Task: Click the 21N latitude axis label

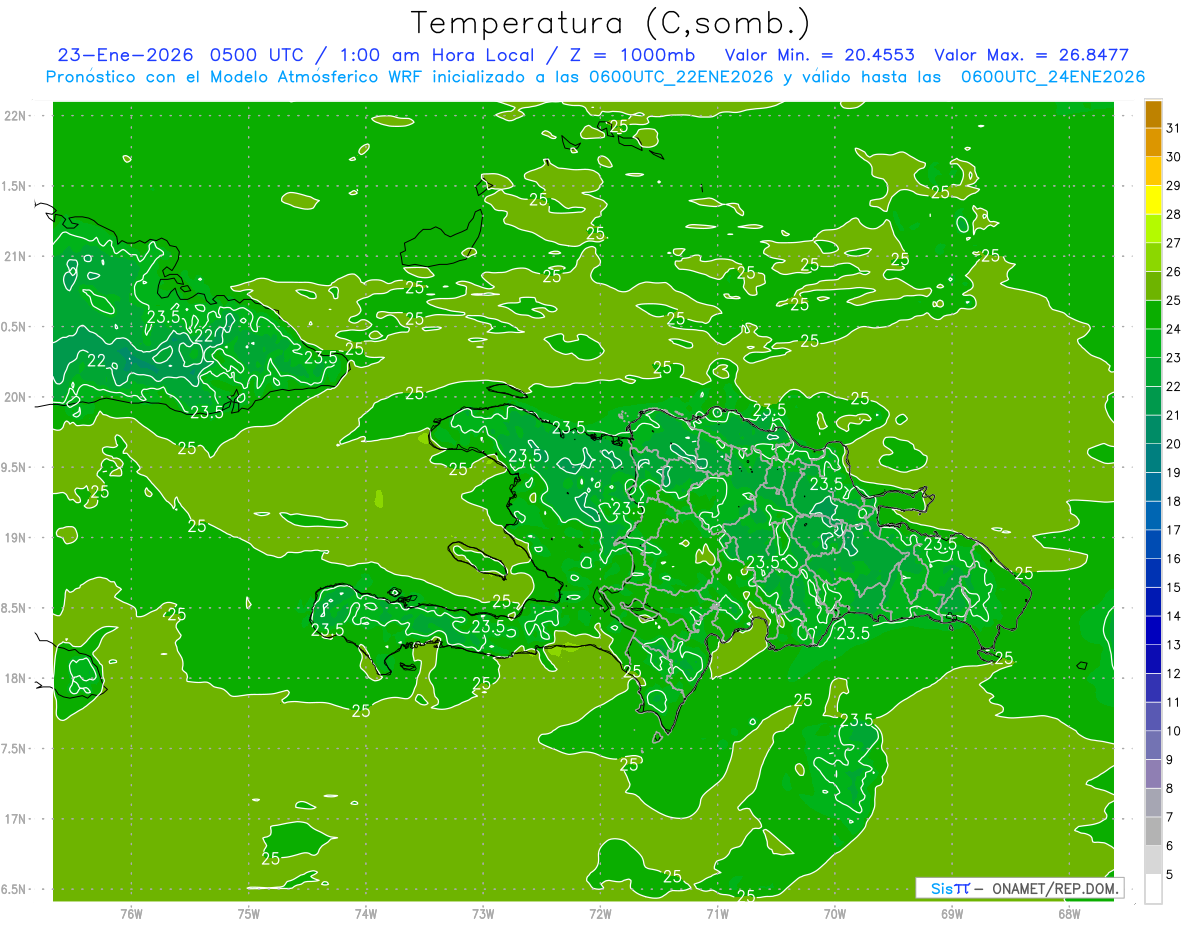Action: [15, 257]
